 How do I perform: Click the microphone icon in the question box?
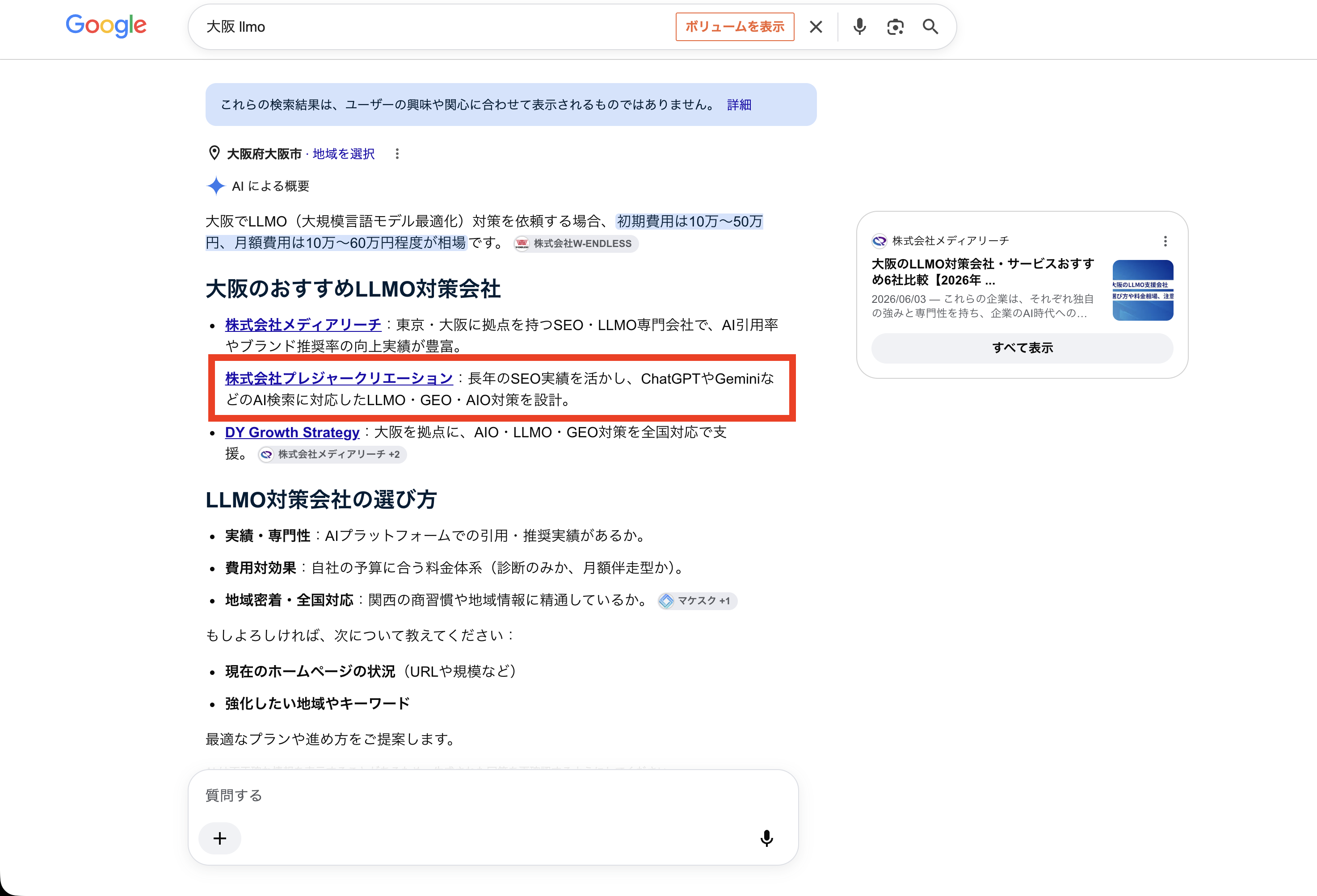tap(766, 838)
